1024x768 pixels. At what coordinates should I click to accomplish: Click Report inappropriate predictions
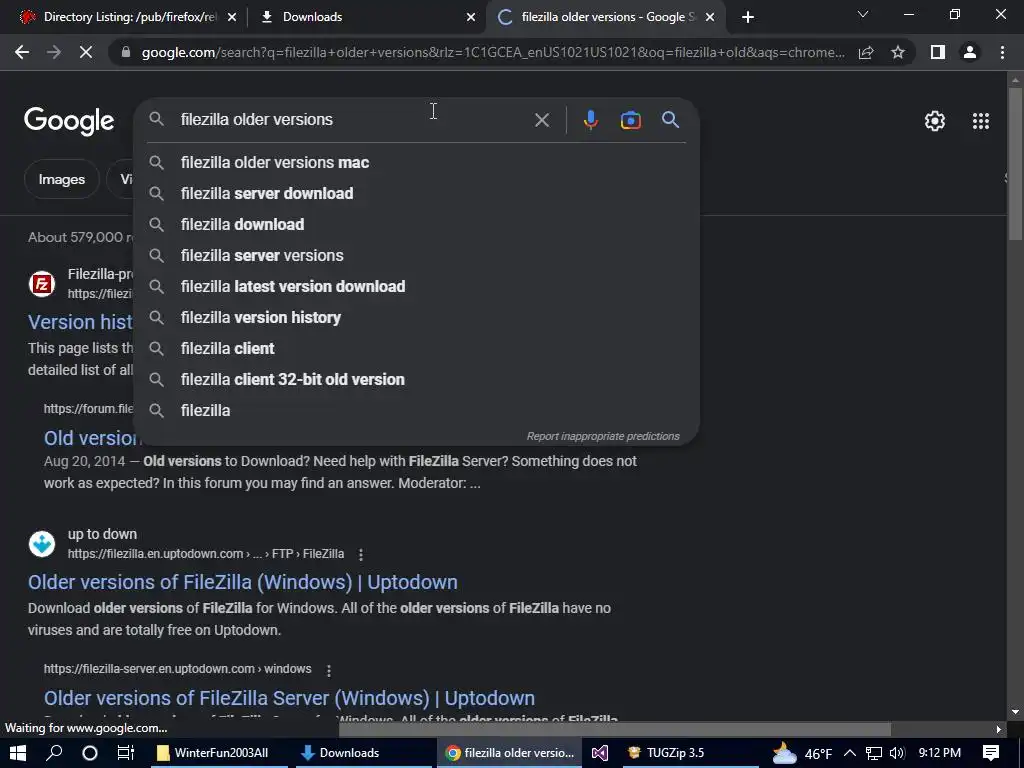(603, 436)
